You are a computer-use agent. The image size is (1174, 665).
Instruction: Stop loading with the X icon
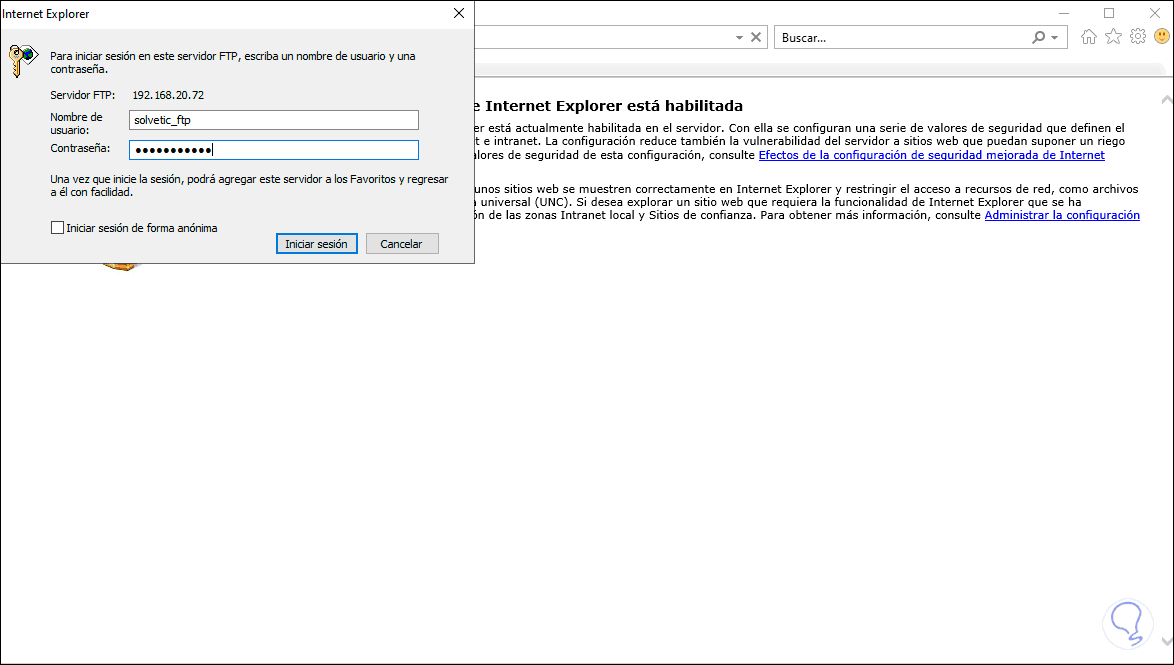755,37
